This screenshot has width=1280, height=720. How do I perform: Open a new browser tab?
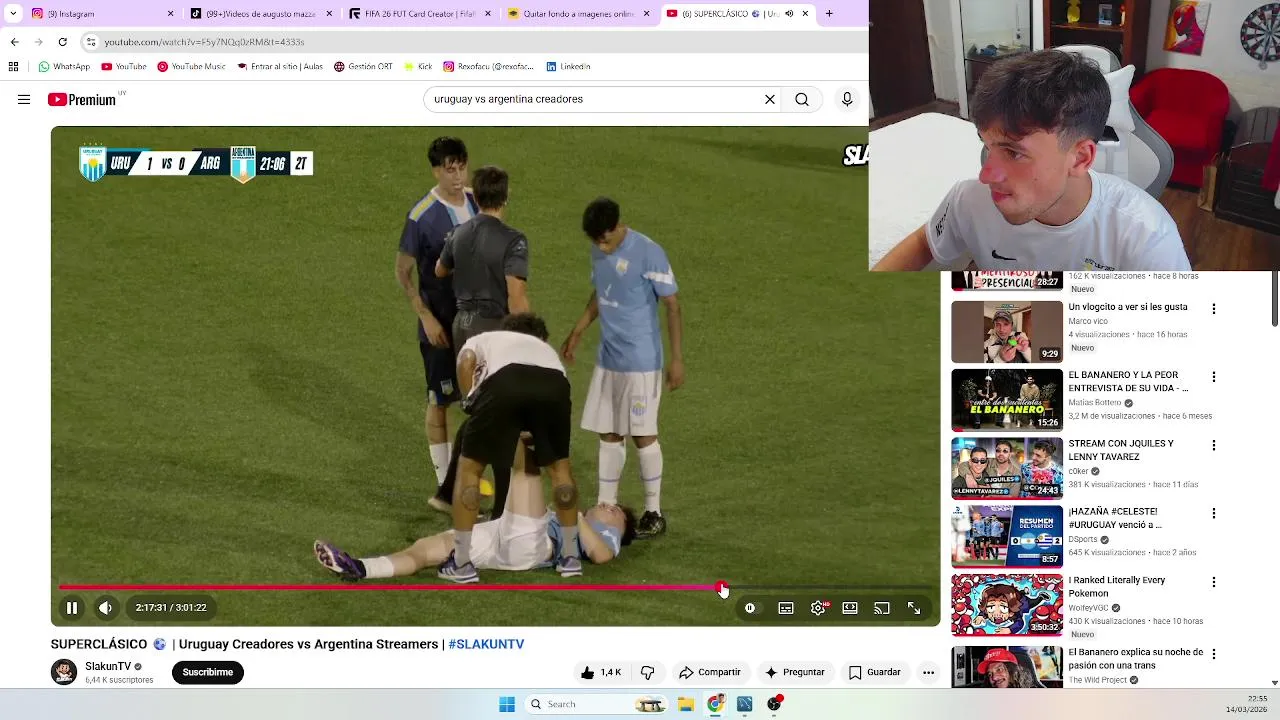coord(829,14)
